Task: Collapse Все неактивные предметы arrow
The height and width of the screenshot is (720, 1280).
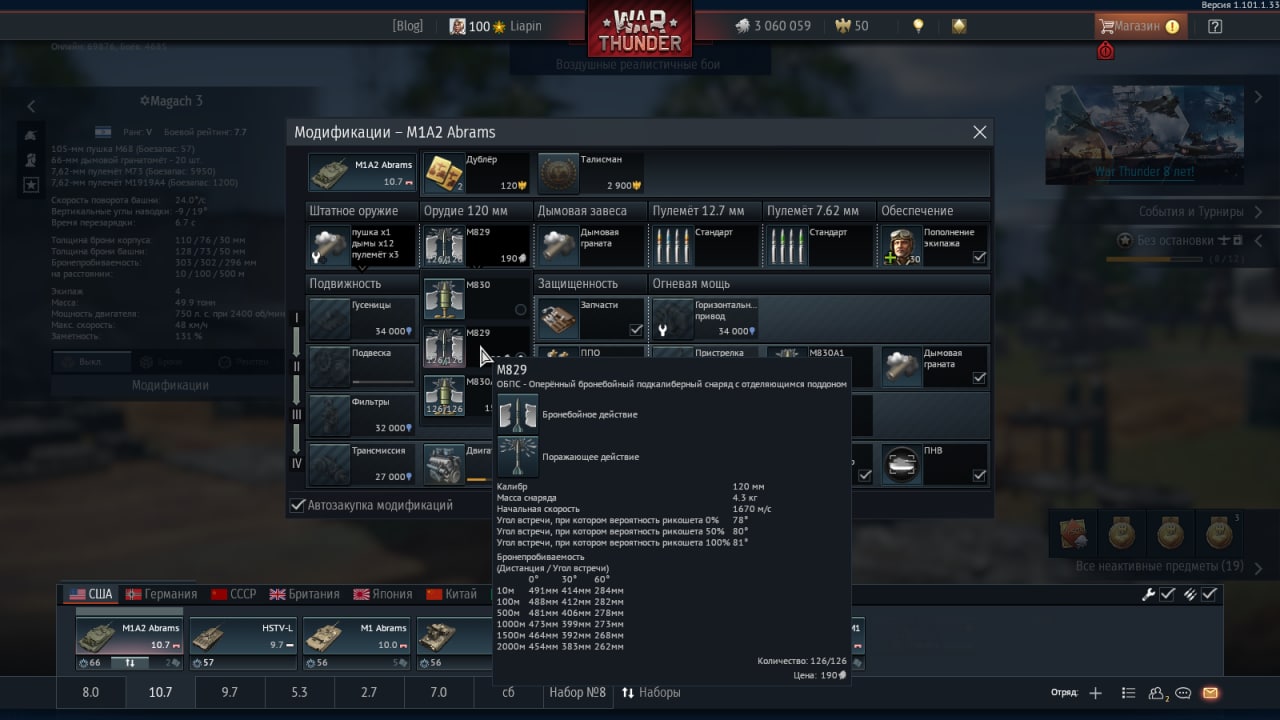Action: tap(1258, 566)
